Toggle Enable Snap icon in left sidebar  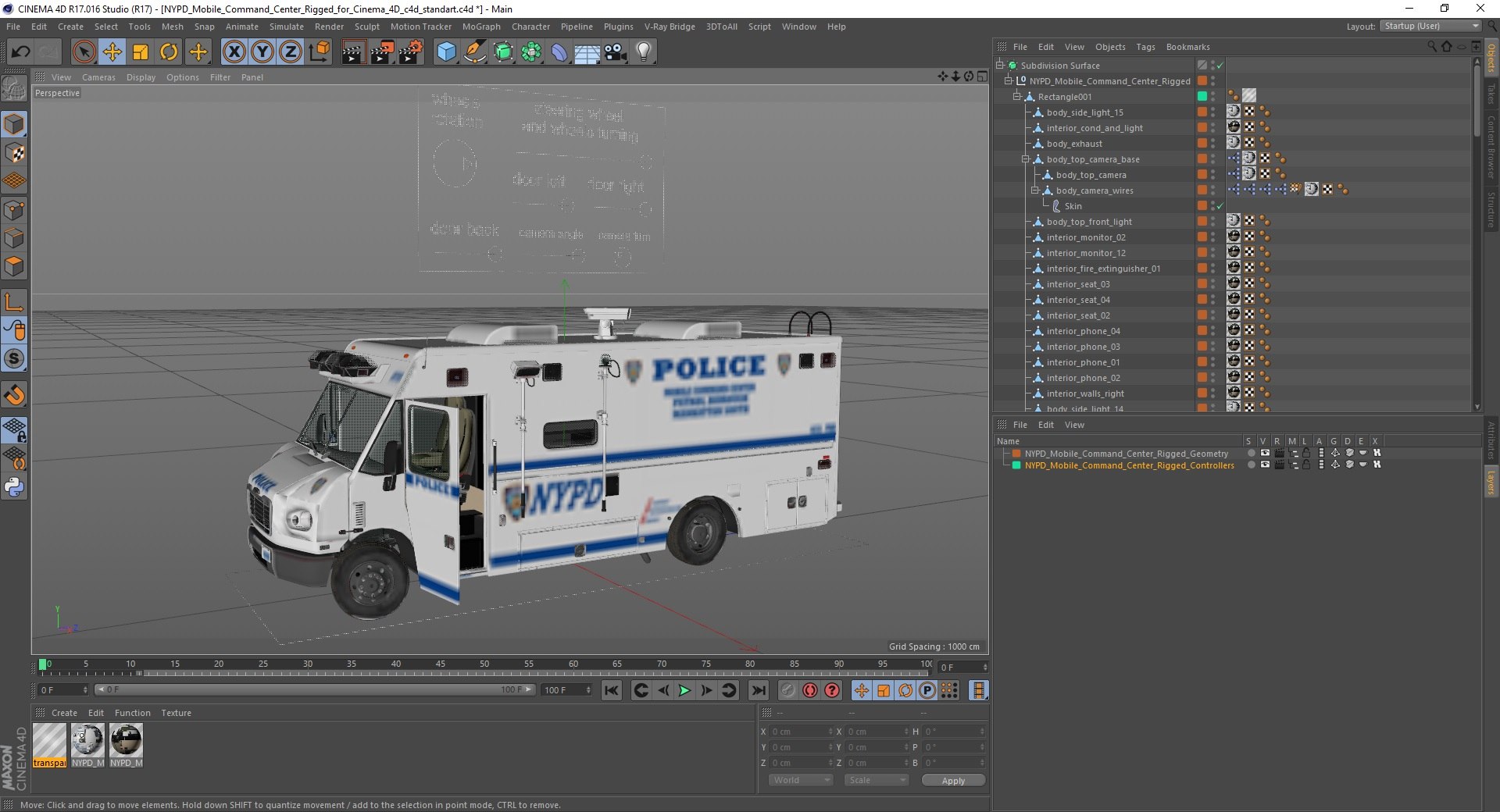(x=14, y=395)
